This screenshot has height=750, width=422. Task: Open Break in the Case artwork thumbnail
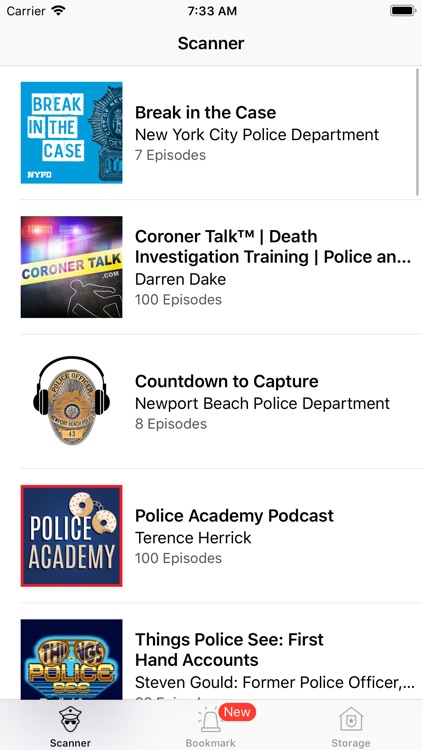71,132
